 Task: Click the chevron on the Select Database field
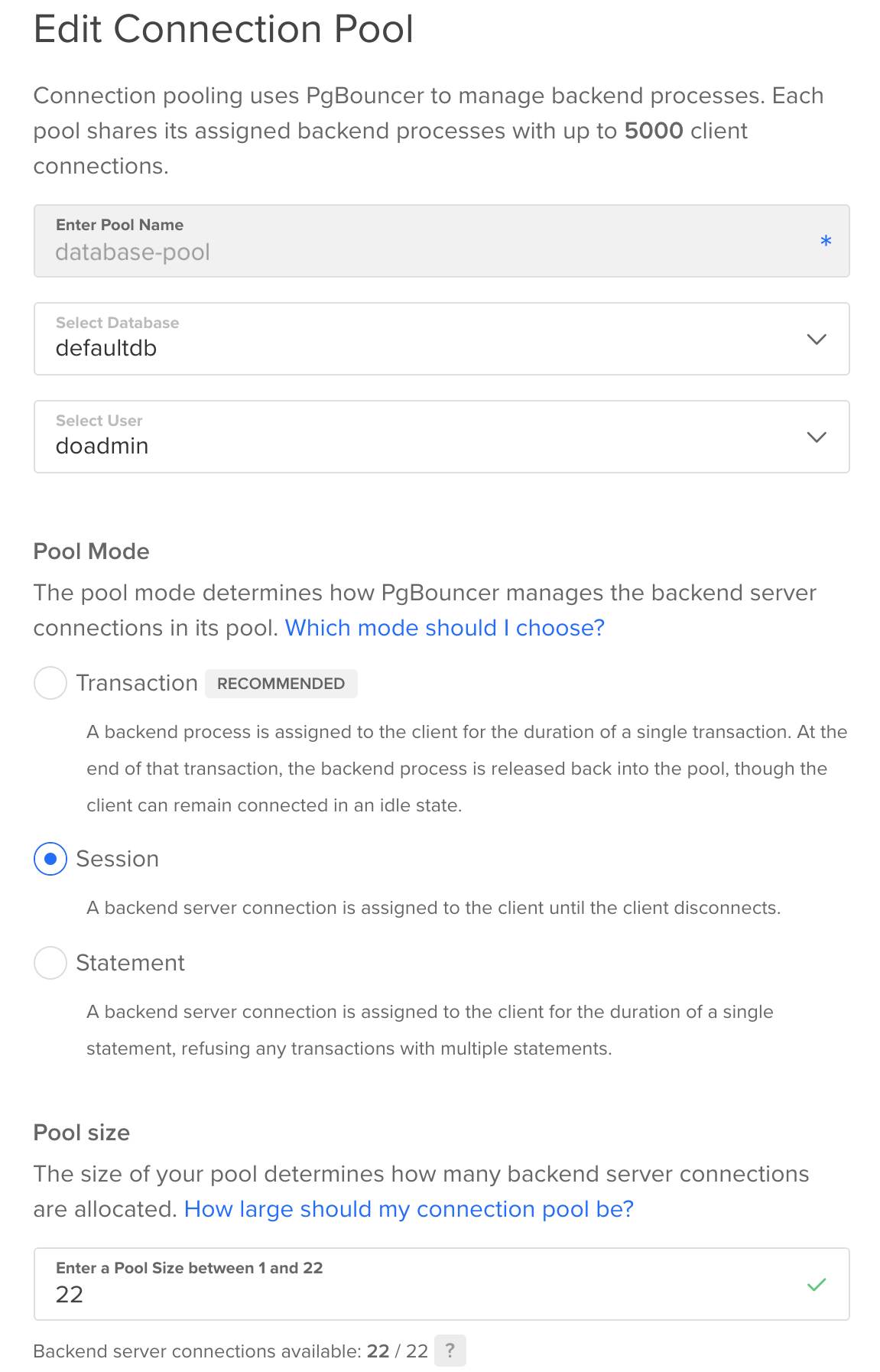tap(817, 339)
